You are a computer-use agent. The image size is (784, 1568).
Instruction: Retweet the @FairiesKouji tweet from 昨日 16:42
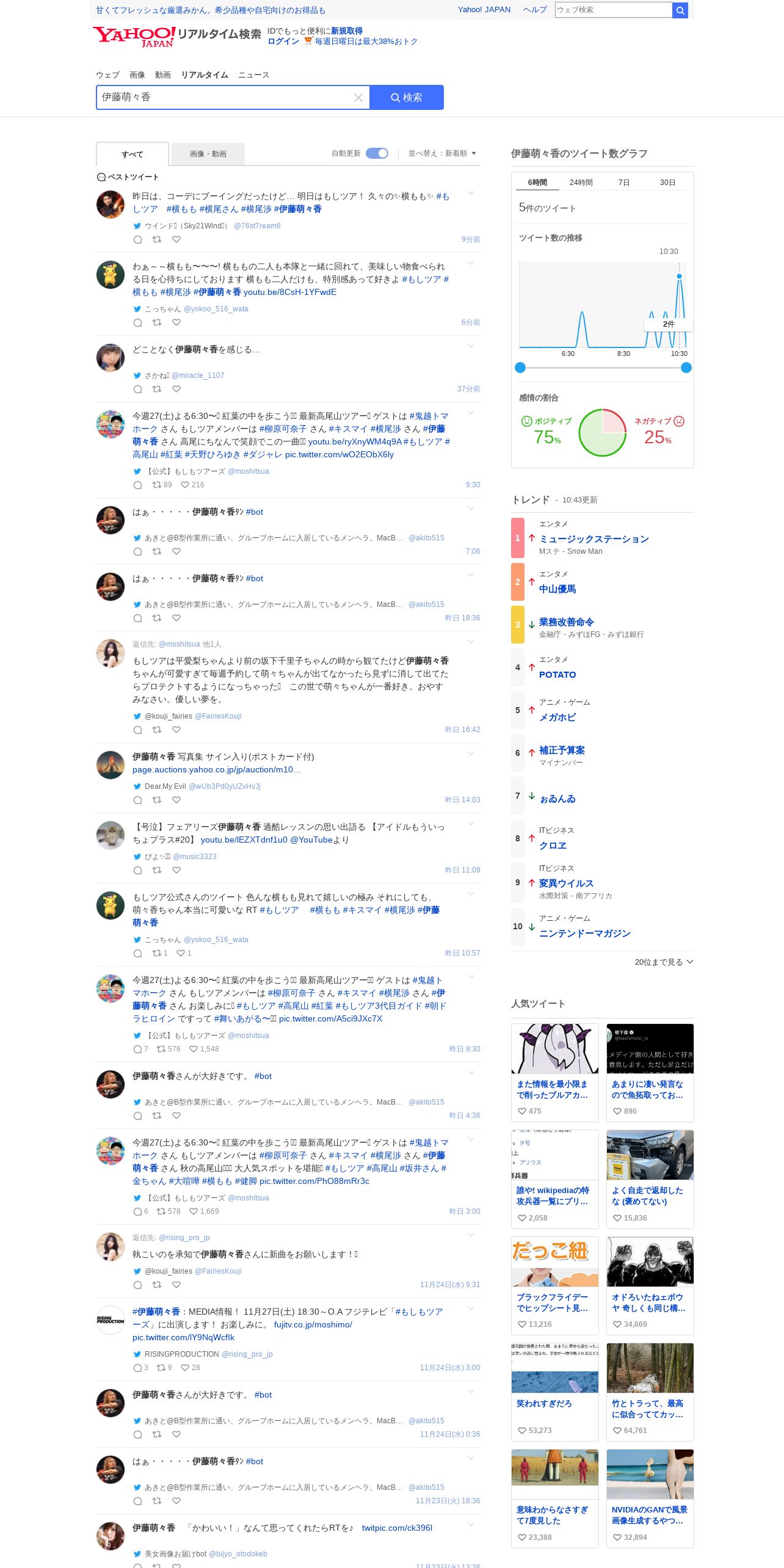(x=157, y=730)
